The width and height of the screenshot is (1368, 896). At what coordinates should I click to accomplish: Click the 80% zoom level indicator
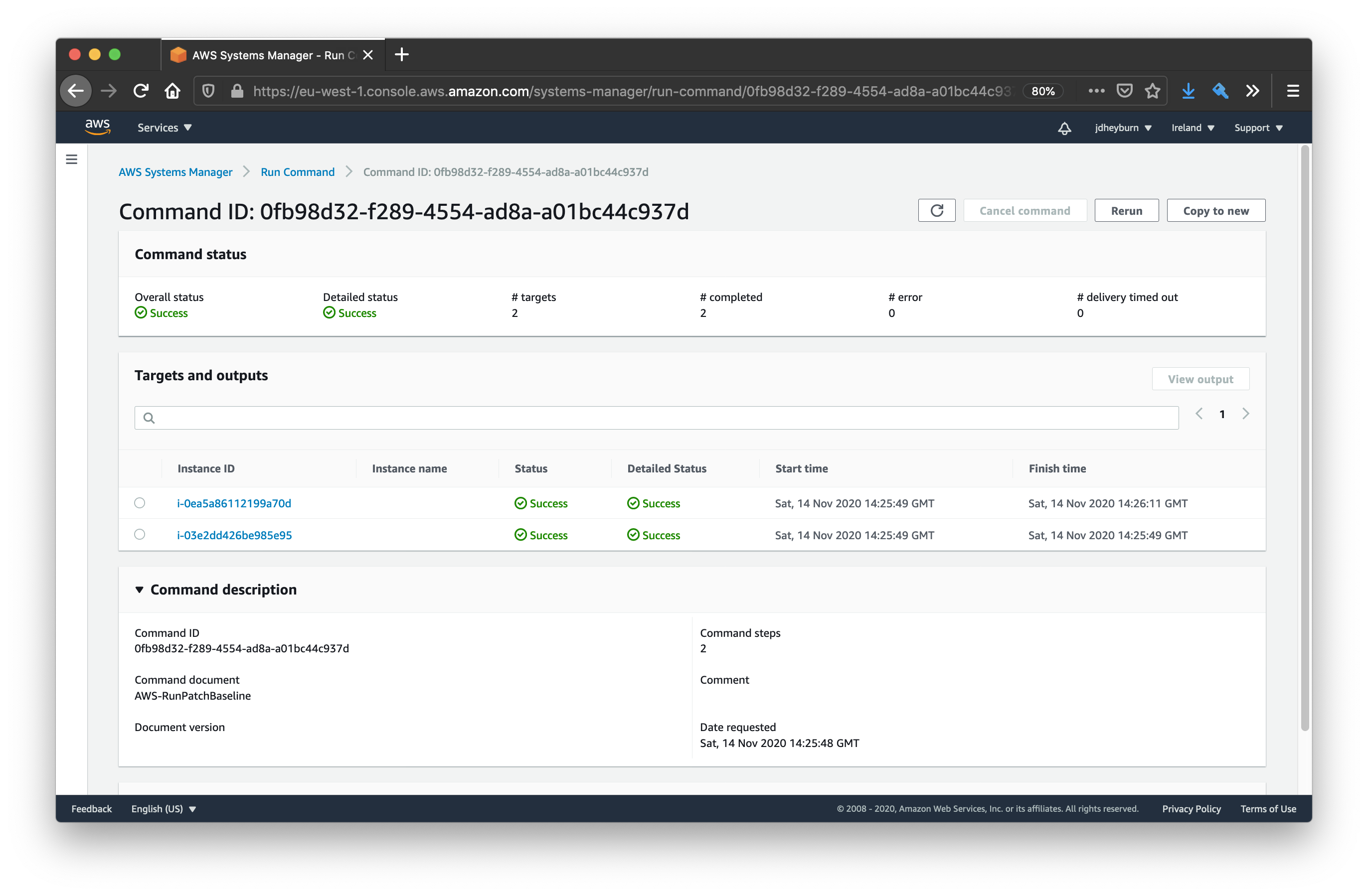pos(1042,91)
